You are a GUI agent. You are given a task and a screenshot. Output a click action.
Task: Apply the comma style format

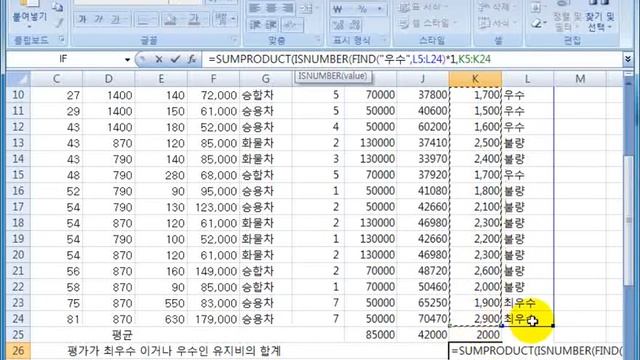click(x=380, y=9)
